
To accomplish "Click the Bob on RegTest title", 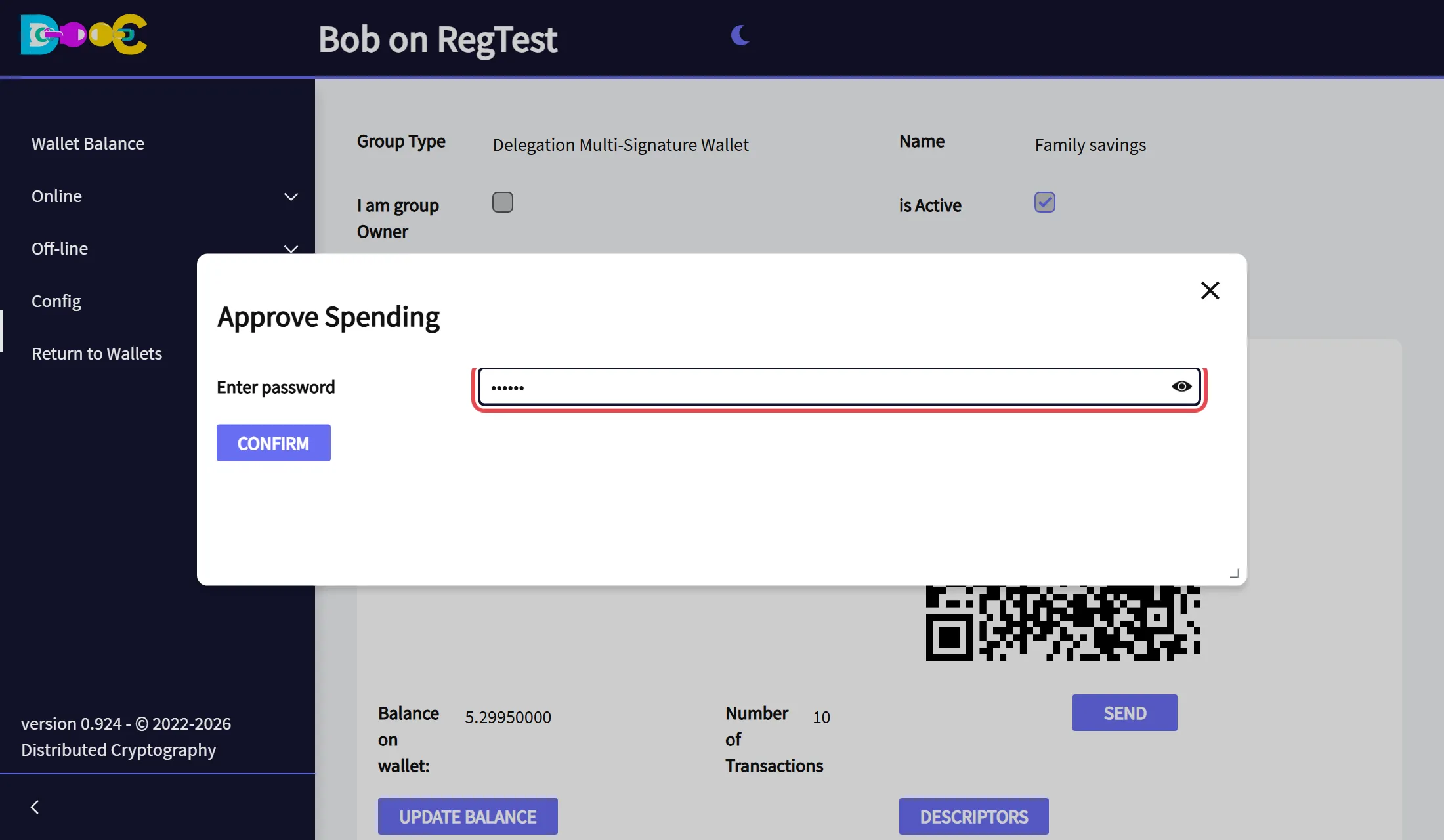I will [x=438, y=39].
